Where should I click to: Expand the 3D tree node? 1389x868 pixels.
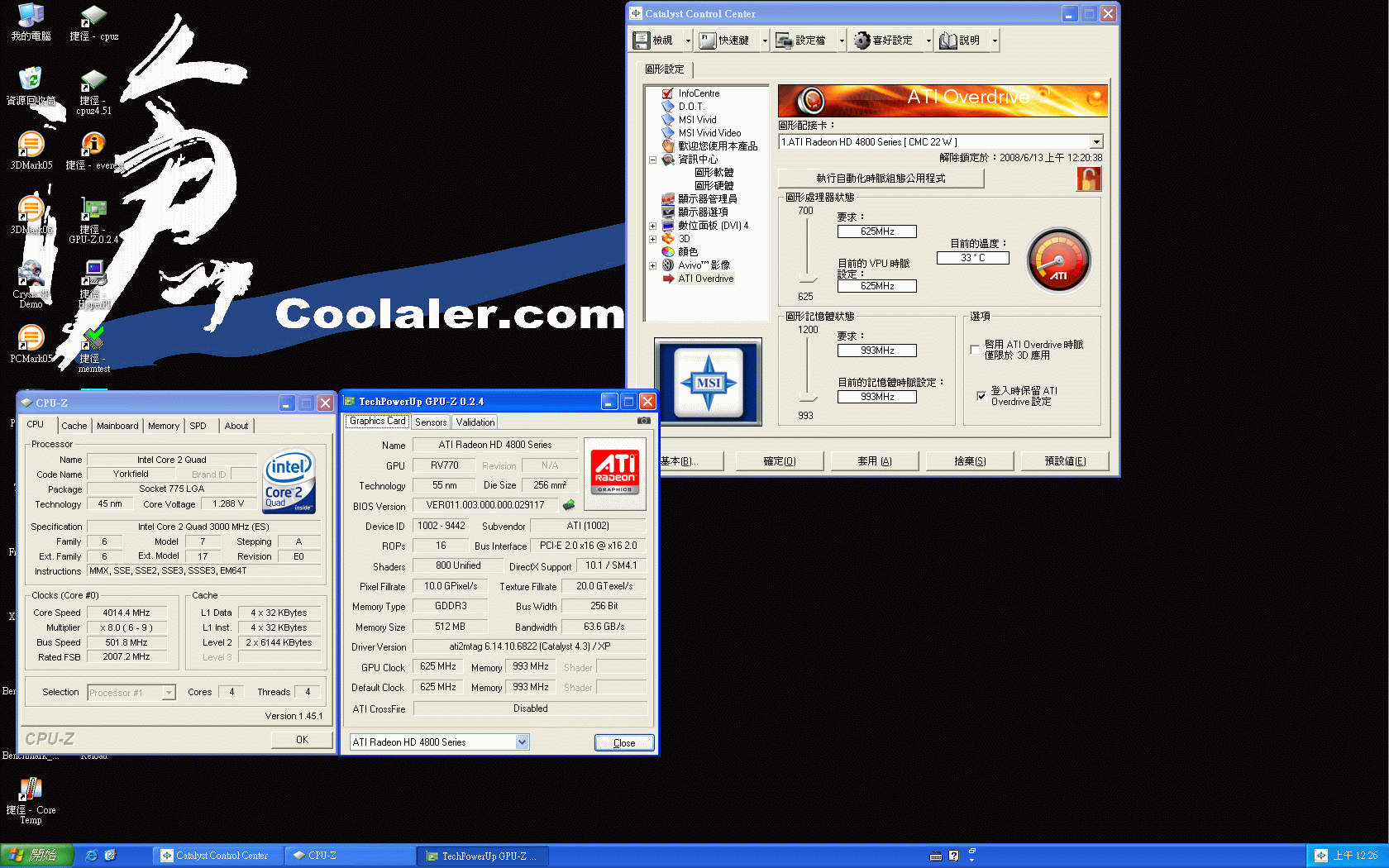pos(652,239)
